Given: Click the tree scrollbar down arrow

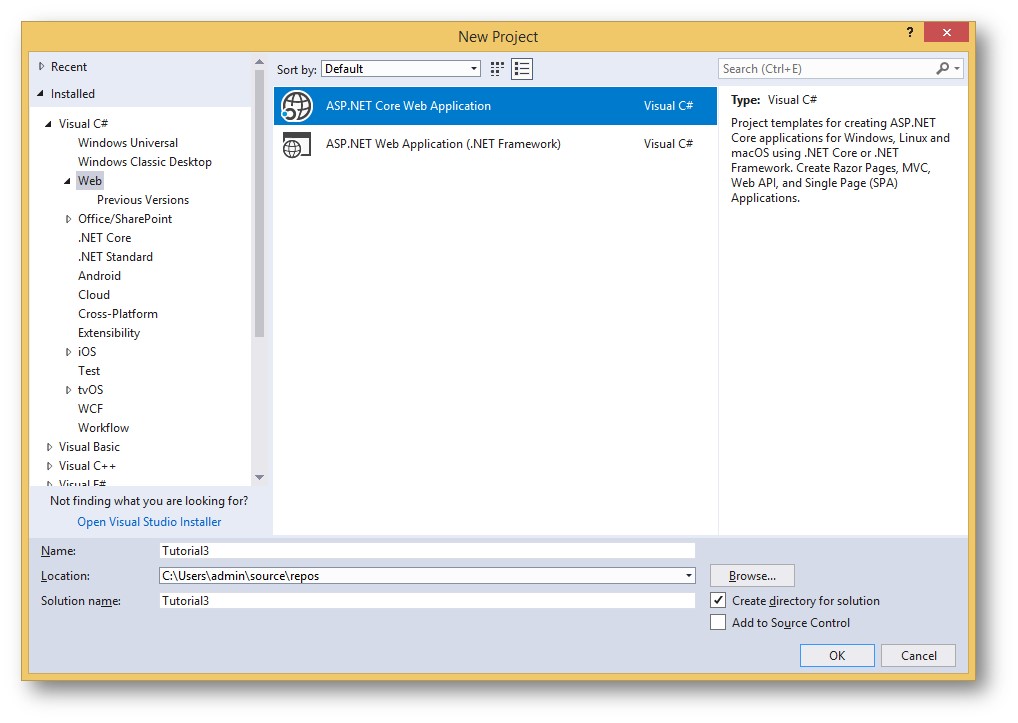Looking at the screenshot, I should pyautogui.click(x=259, y=478).
